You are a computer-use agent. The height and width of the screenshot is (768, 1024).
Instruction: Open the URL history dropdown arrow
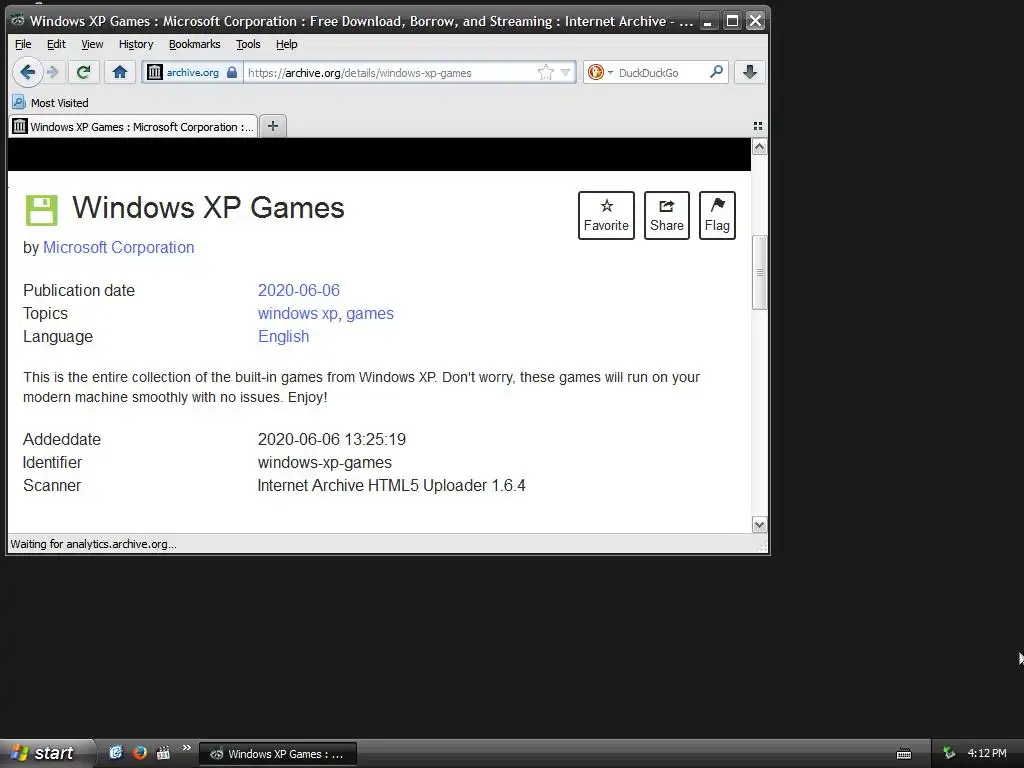tap(566, 72)
